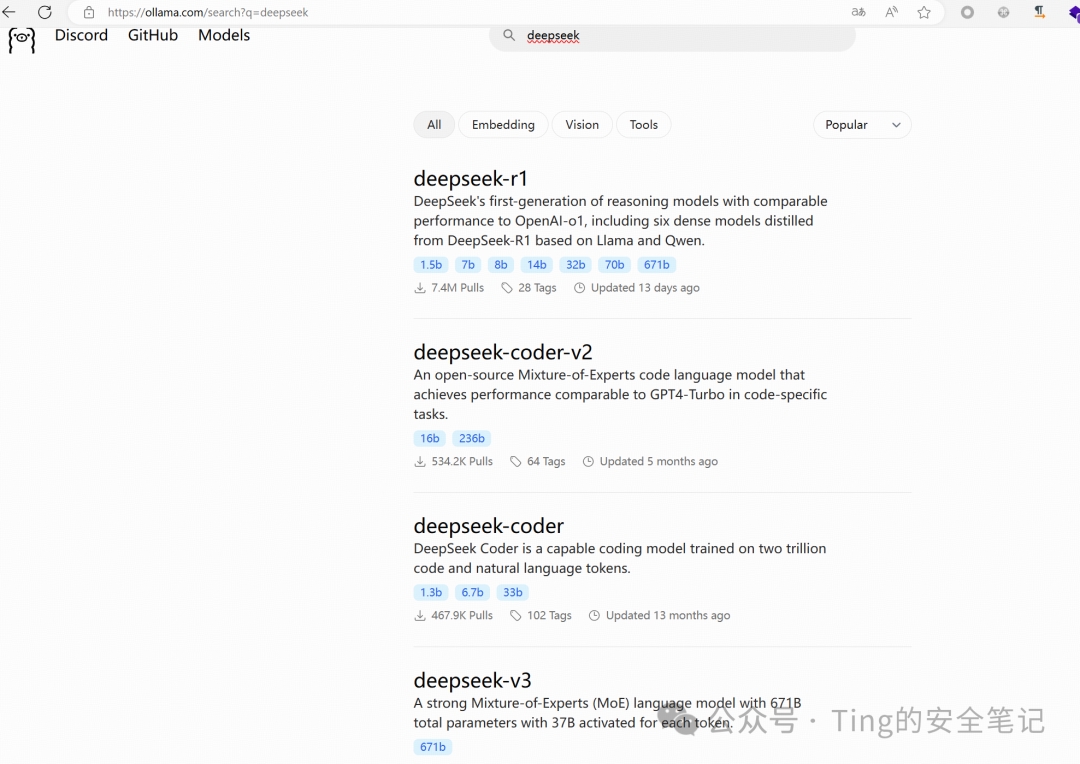Image resolution: width=1080 pixels, height=764 pixels.
Task: Open the deepseek-coder-v2 model title
Action: (503, 352)
